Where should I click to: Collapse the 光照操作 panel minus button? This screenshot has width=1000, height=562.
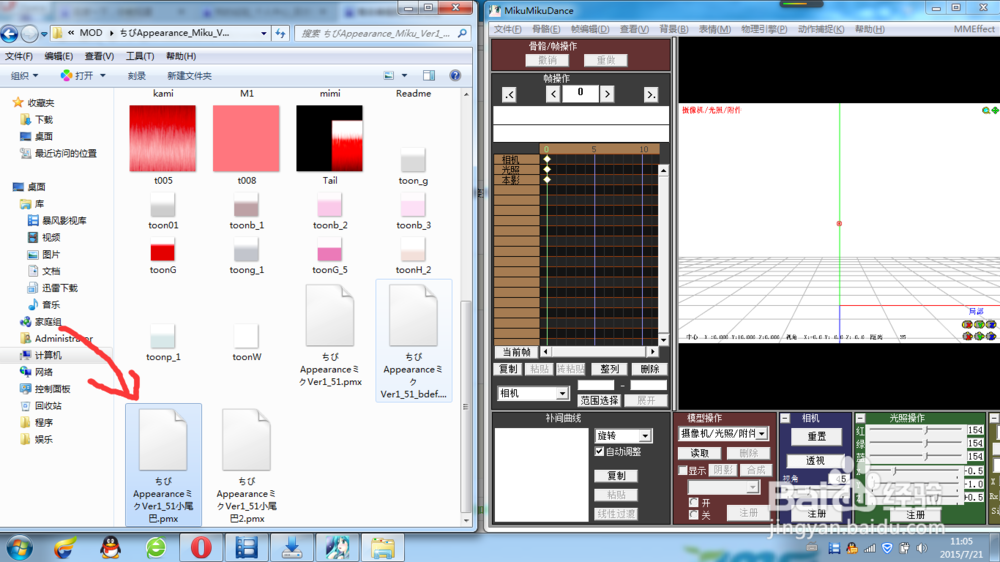coord(860,418)
